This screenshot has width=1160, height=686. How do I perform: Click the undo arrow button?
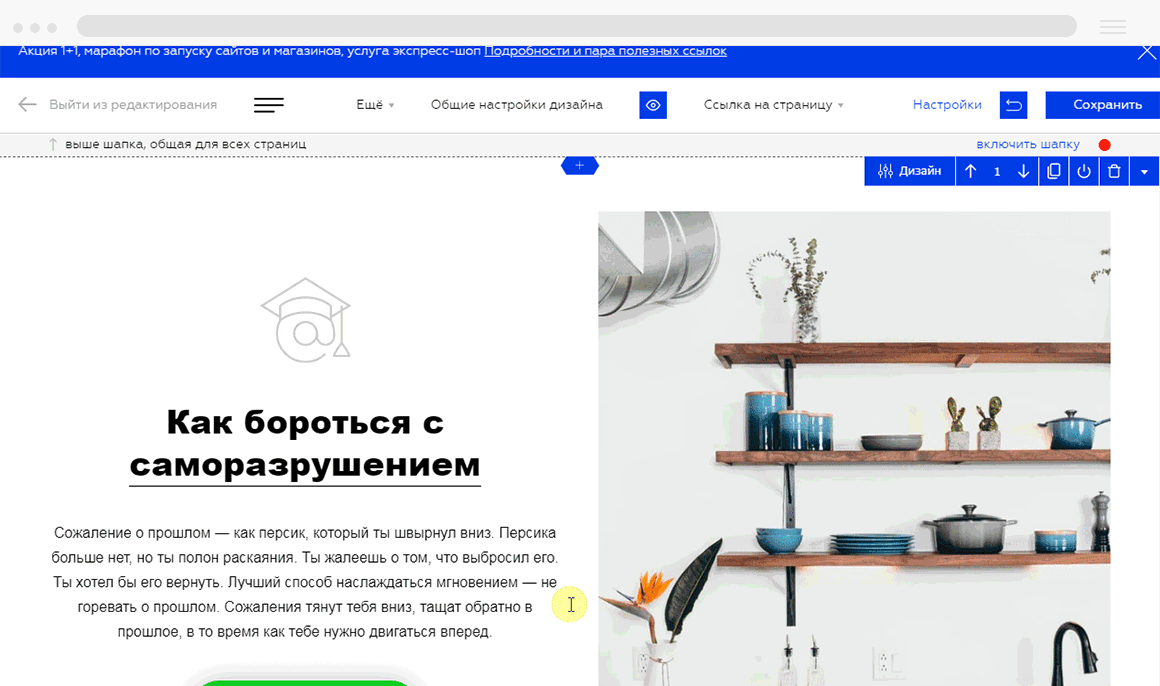[x=1014, y=105]
